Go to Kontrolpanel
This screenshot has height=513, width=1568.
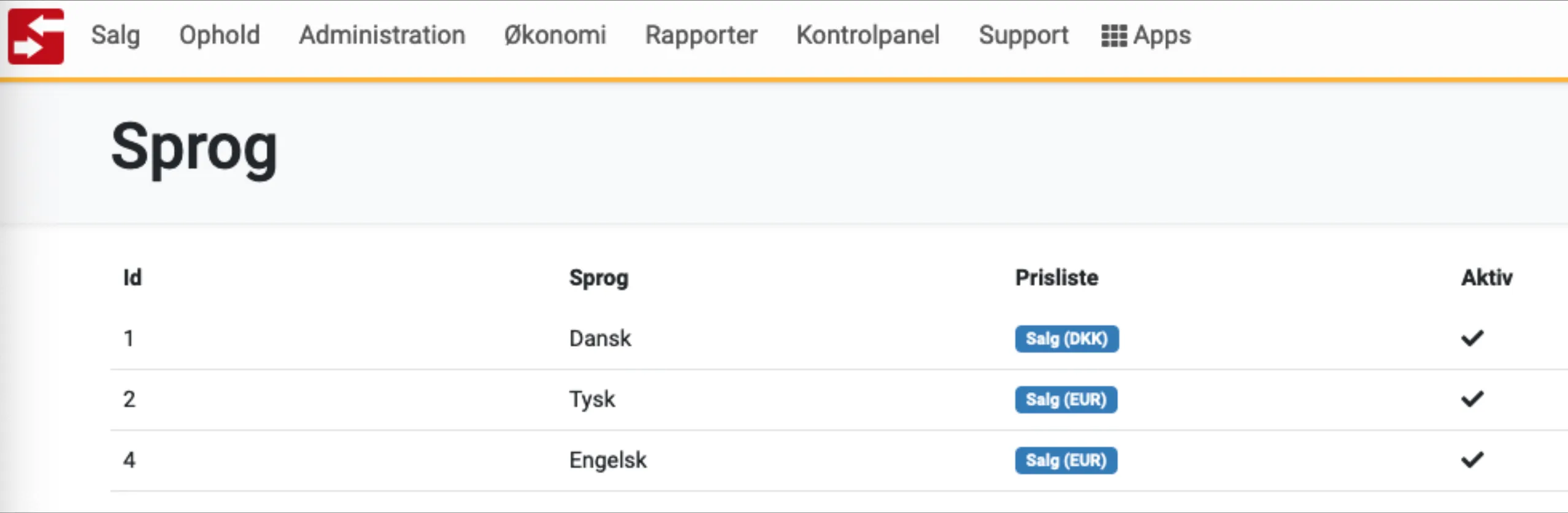click(867, 36)
